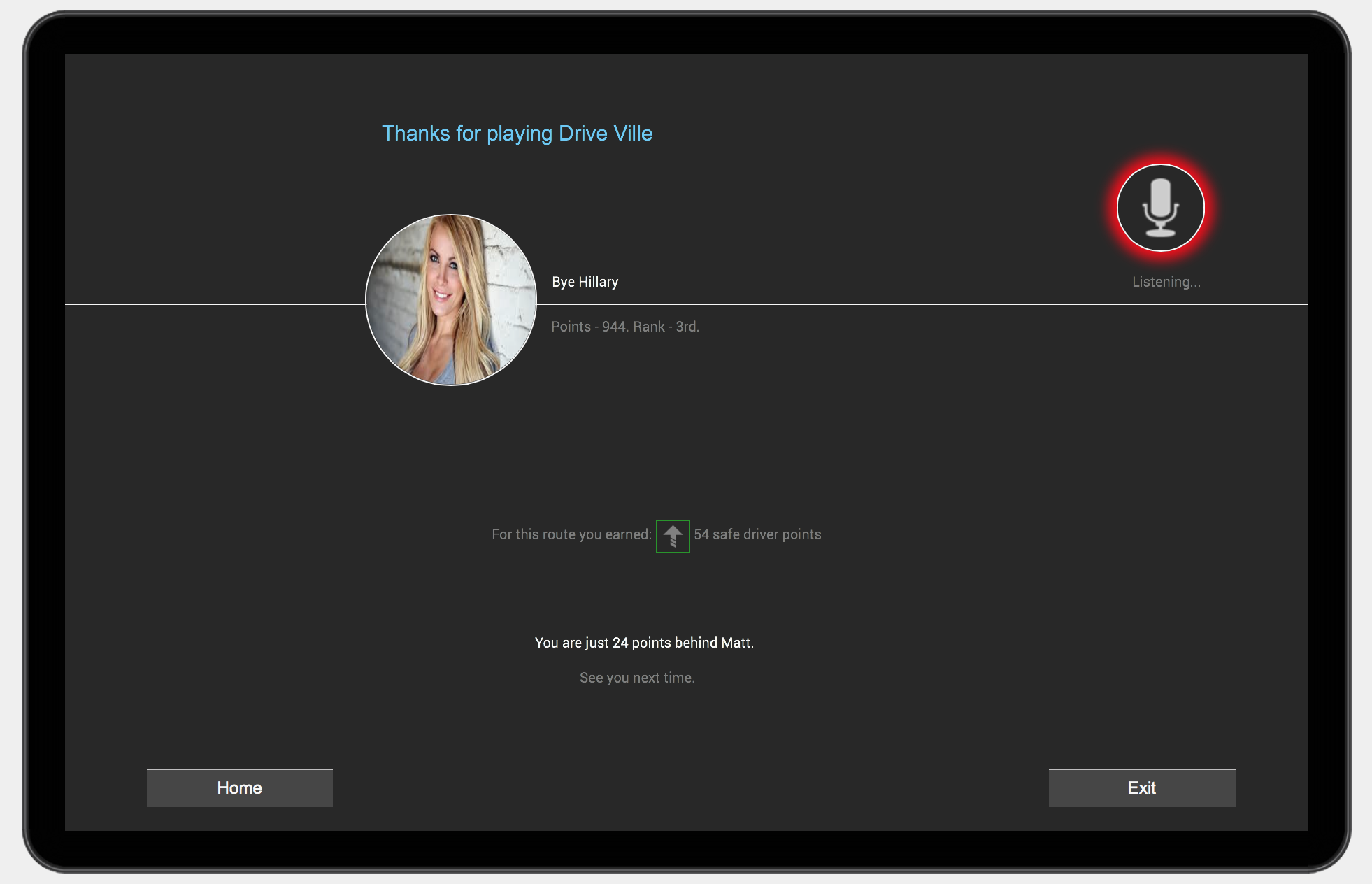Tap the microphone voice input icon
This screenshot has width=1372, height=884.
[1160, 208]
